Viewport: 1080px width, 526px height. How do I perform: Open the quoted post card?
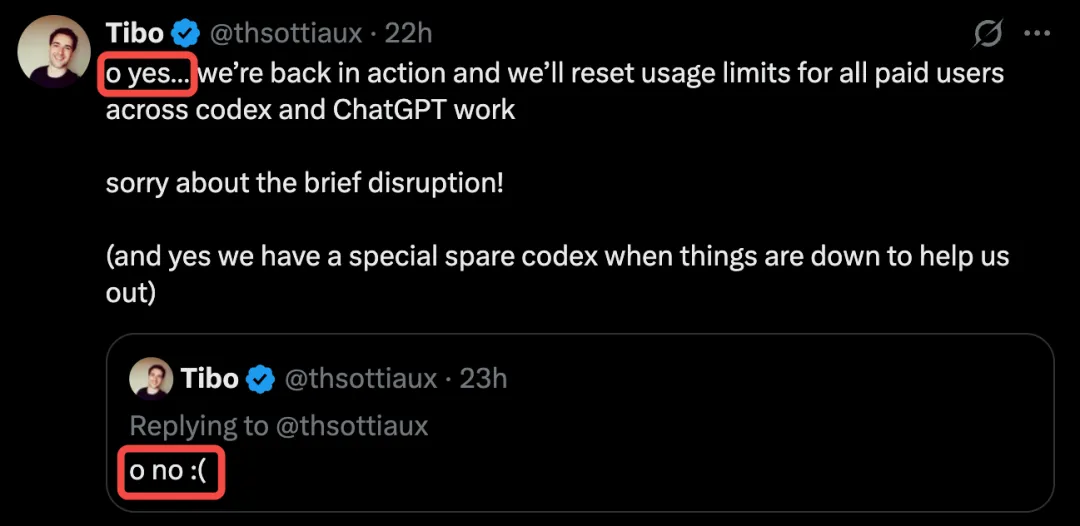[580, 423]
